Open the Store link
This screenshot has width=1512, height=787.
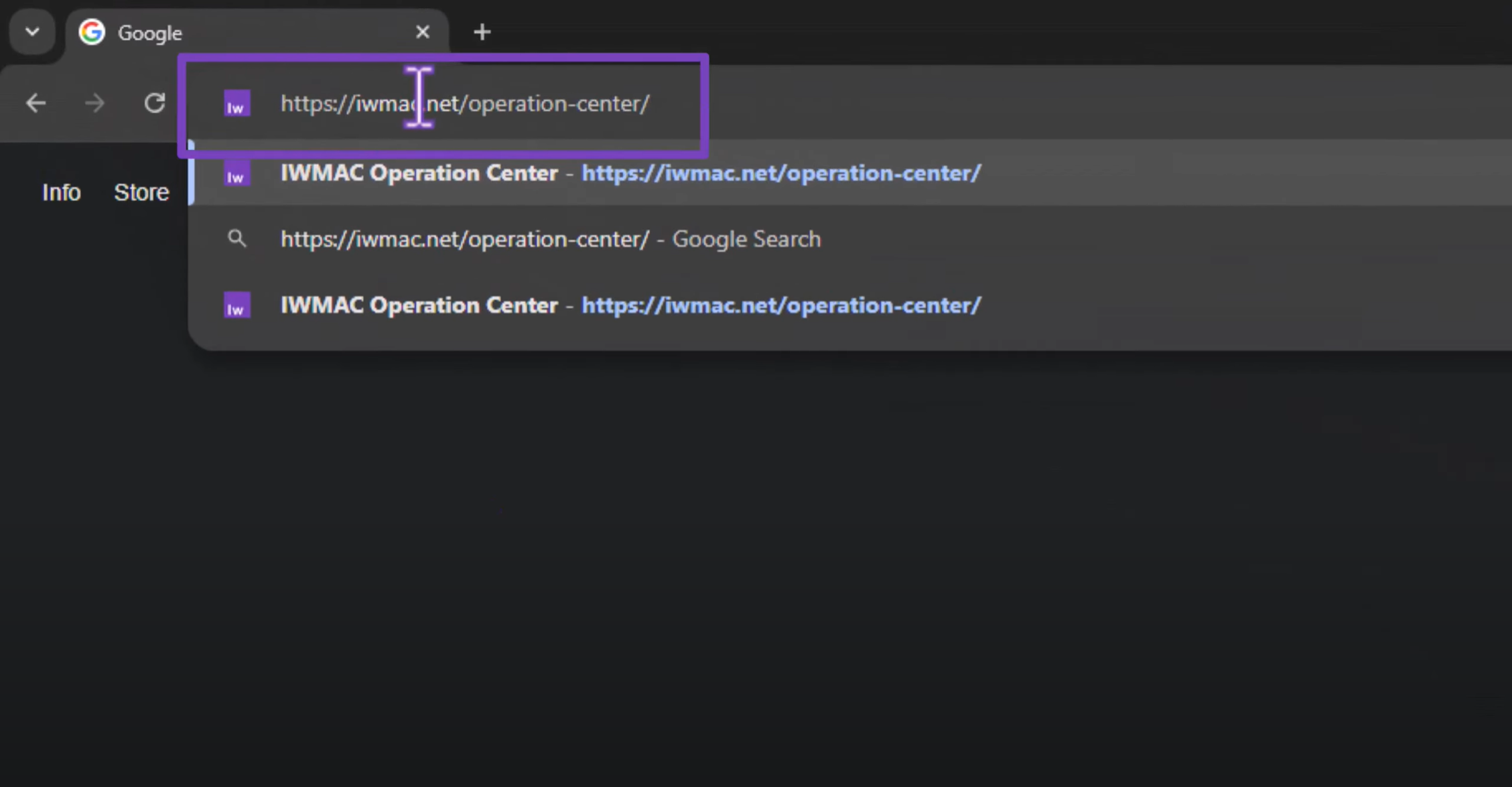[141, 193]
